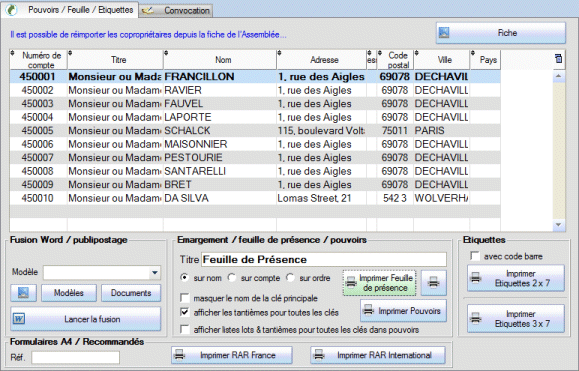
Task: Enable 'masquer le nom de la clé principale'
Action: point(185,298)
